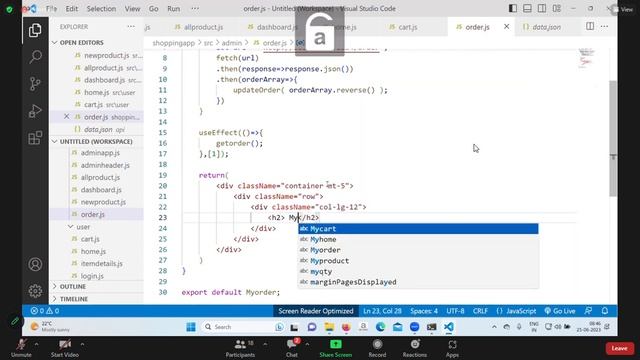The width and height of the screenshot is (640, 360).
Task: Open the Source Control view
Action: coord(35,84)
